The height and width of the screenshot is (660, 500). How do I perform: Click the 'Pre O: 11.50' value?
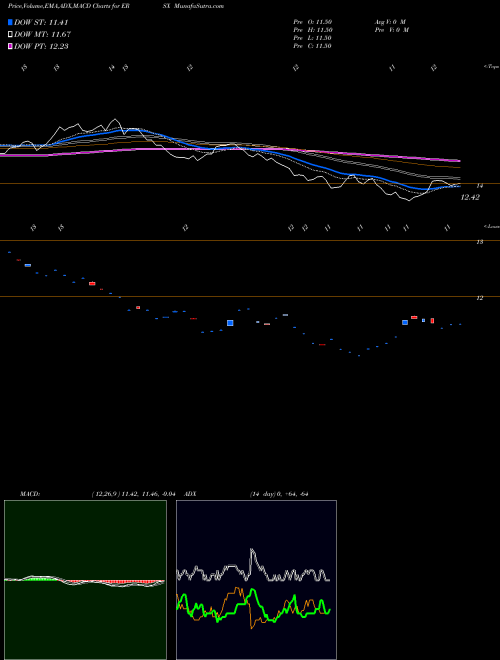click(x=313, y=22)
